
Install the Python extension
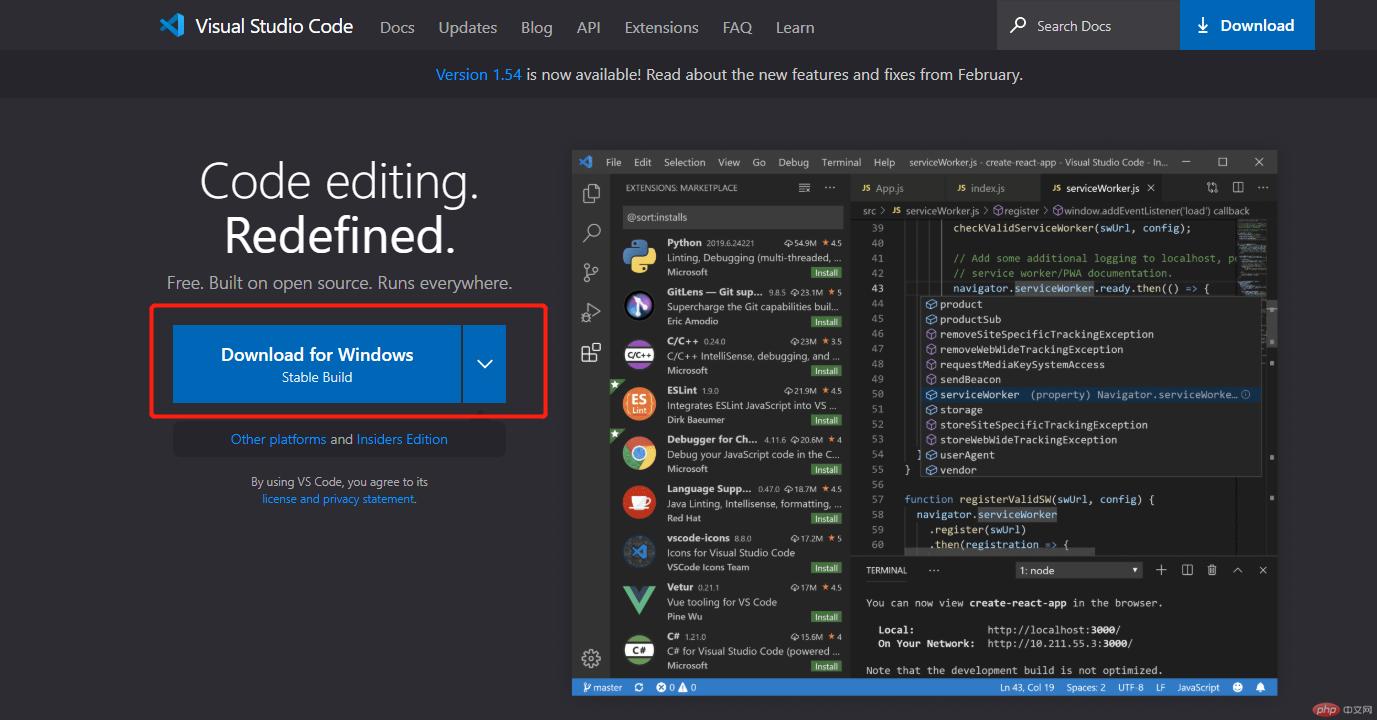click(826, 270)
